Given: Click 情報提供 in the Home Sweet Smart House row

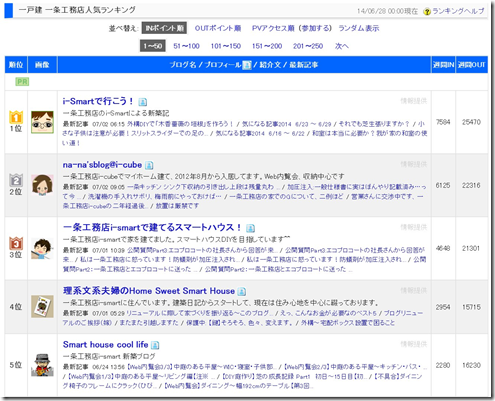Looking at the screenshot, I should 413,290.
